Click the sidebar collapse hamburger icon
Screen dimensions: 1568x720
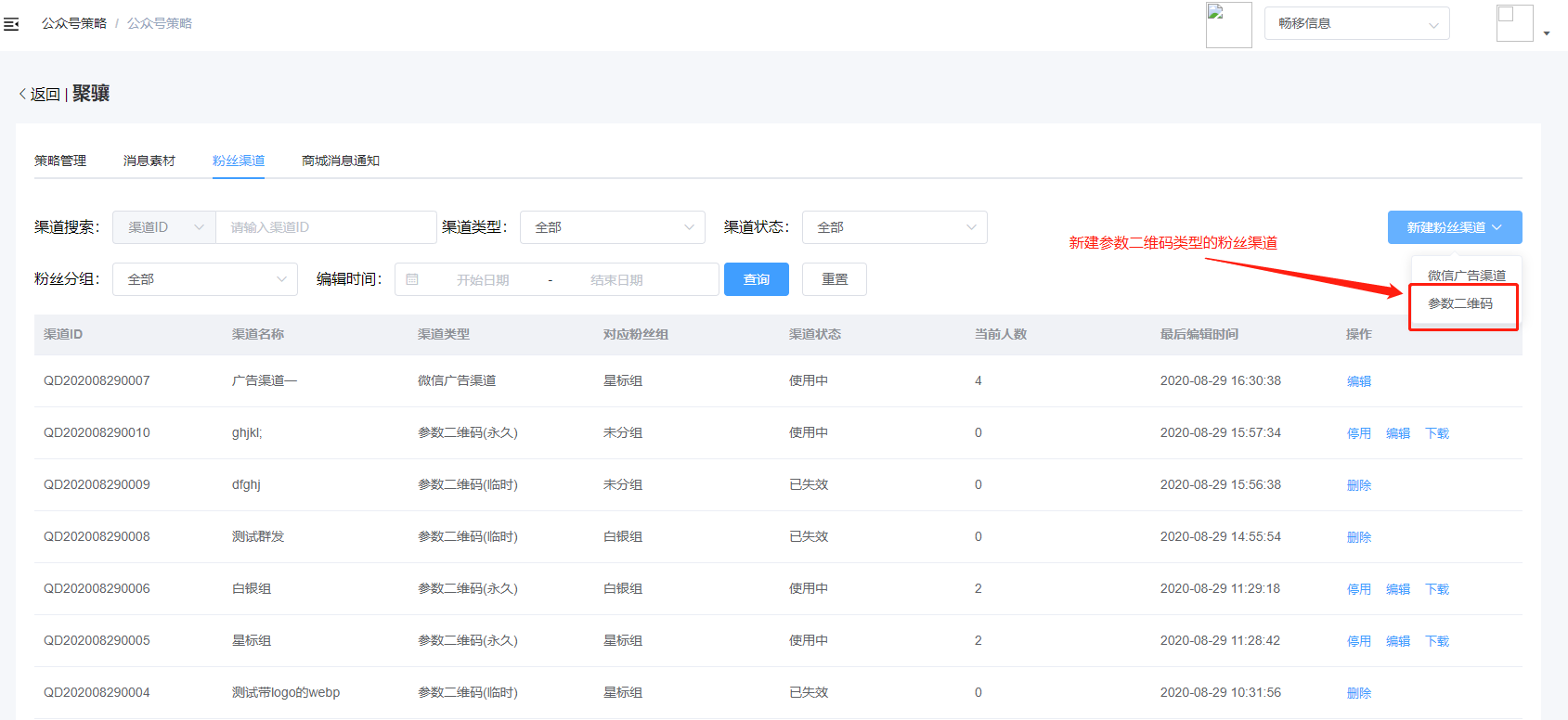(11, 24)
